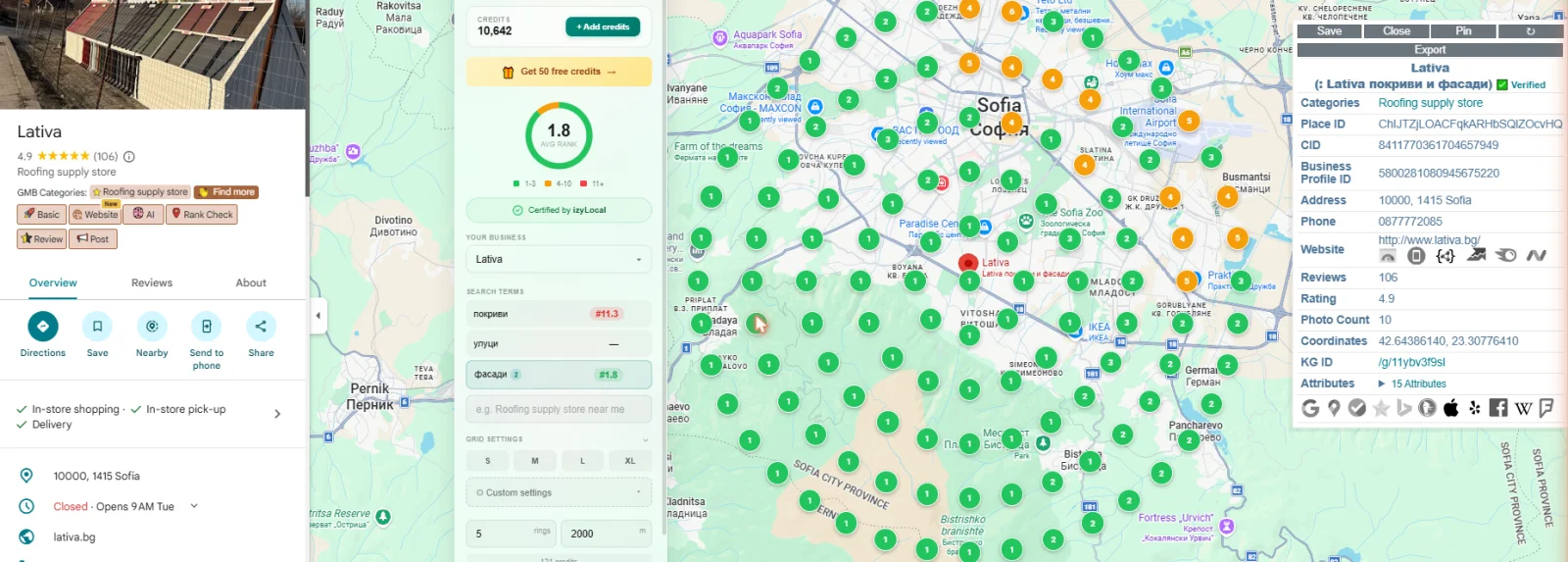
Task: Switch to the About tab
Action: coord(251,282)
